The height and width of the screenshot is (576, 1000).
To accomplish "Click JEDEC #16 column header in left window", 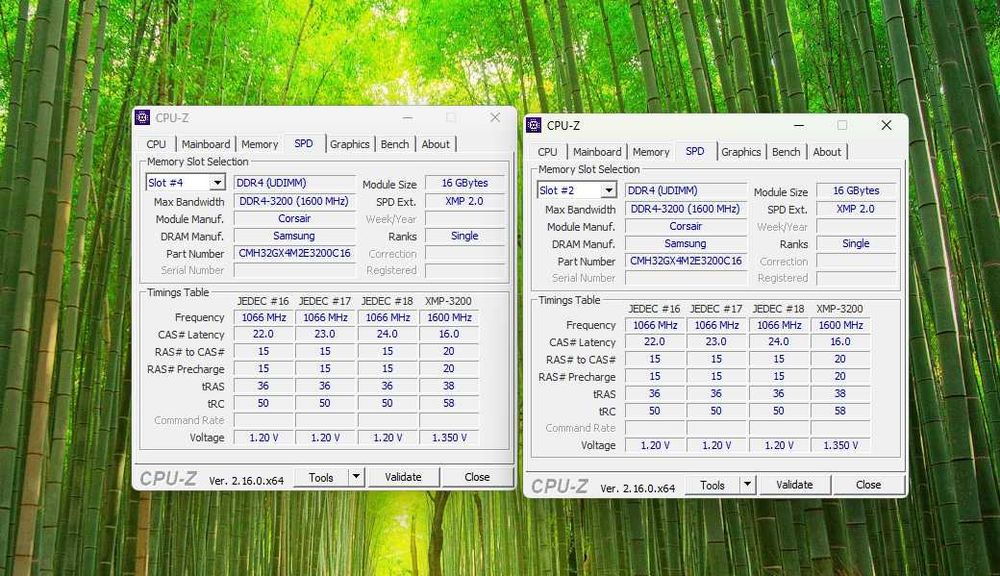I will point(263,300).
